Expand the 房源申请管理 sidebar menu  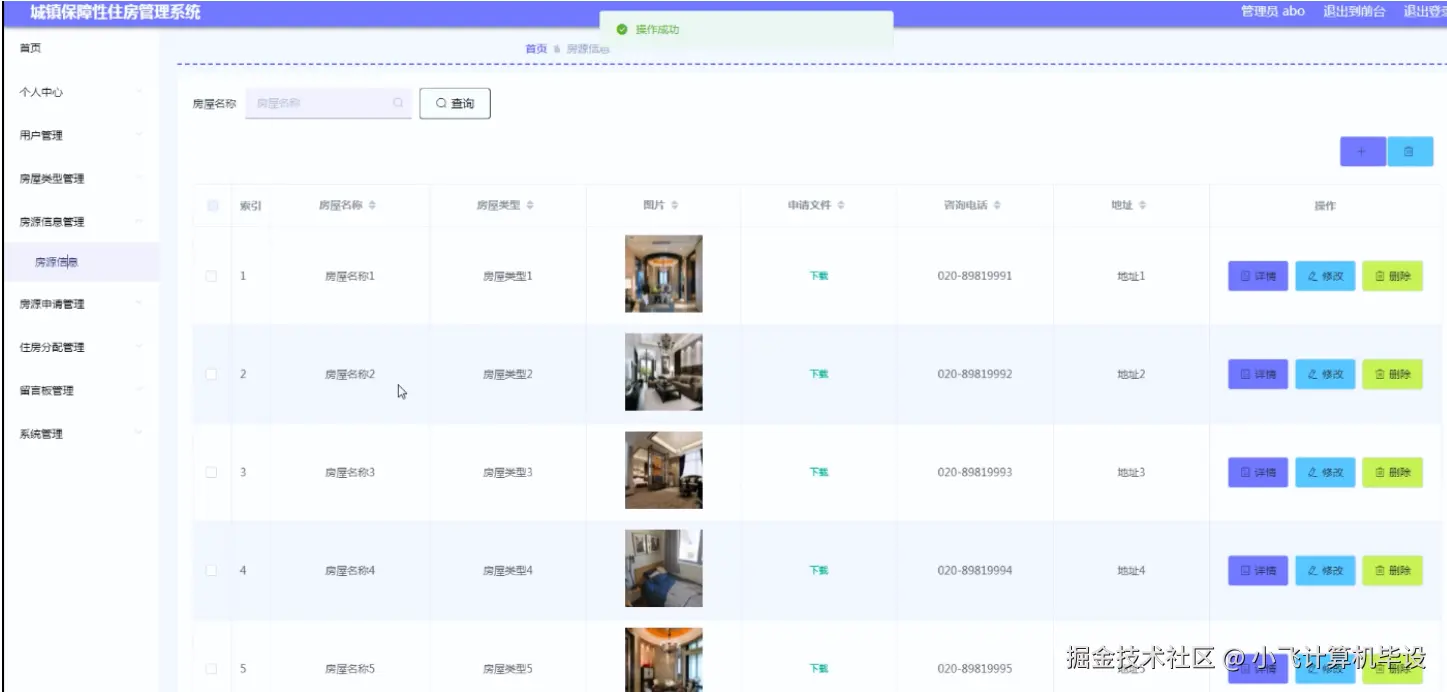point(80,304)
